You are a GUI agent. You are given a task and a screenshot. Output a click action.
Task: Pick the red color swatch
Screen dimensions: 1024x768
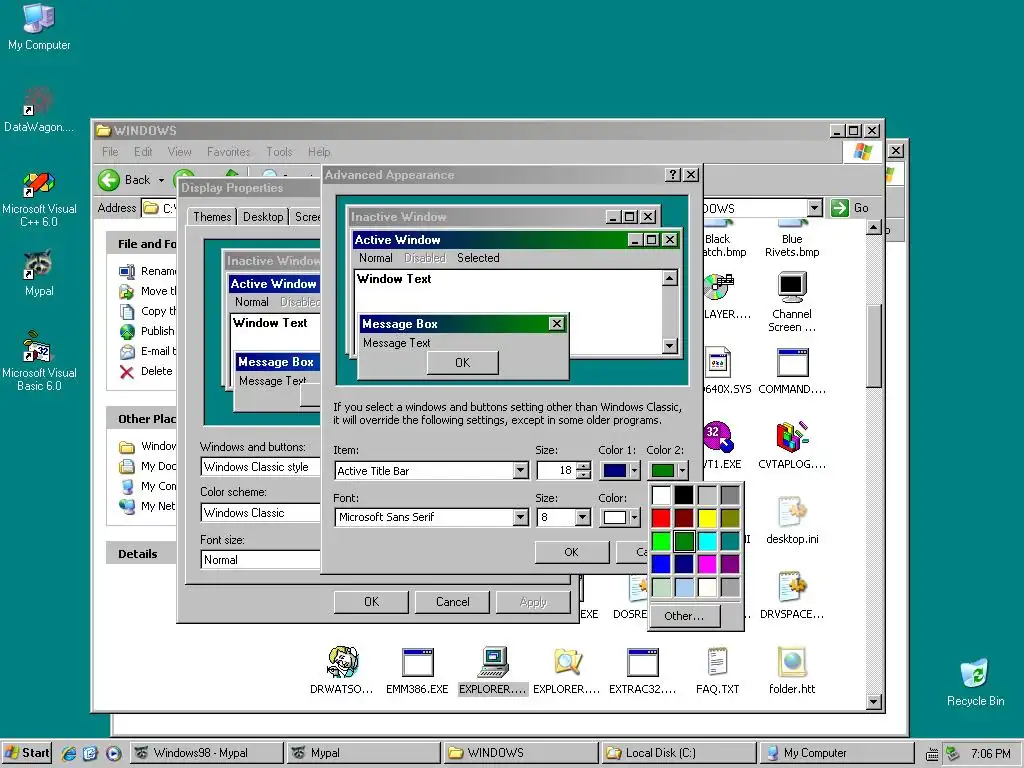point(661,518)
